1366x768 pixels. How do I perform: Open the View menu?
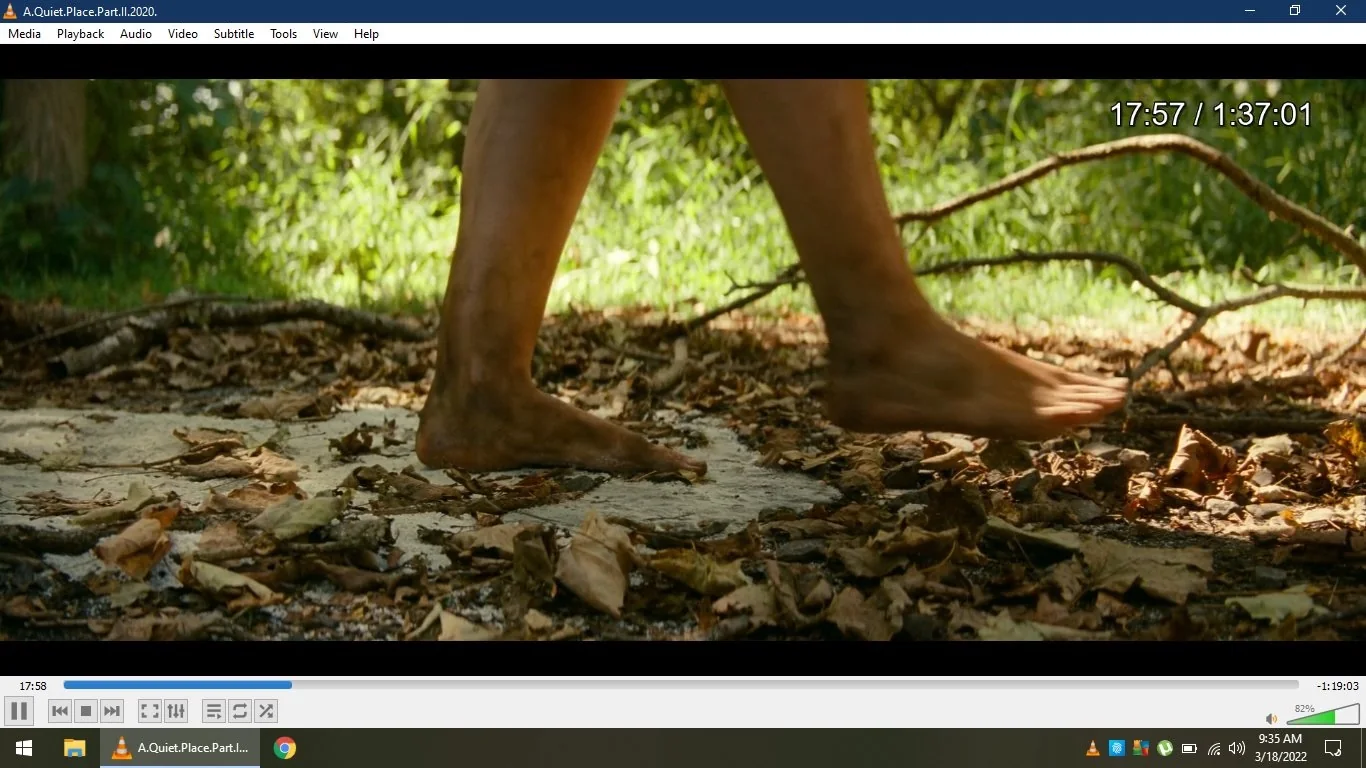coord(326,34)
